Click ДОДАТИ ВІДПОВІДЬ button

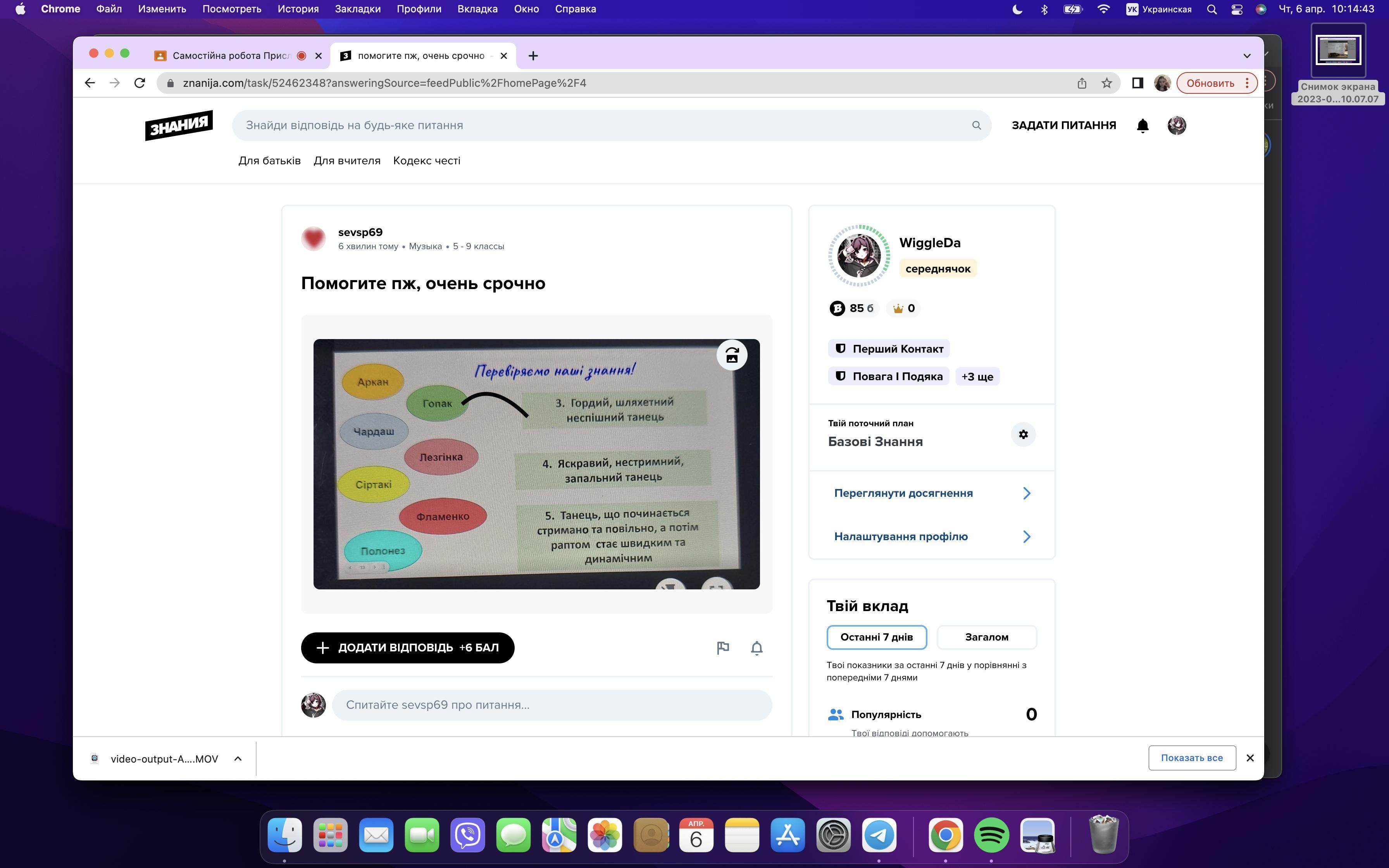pos(408,648)
